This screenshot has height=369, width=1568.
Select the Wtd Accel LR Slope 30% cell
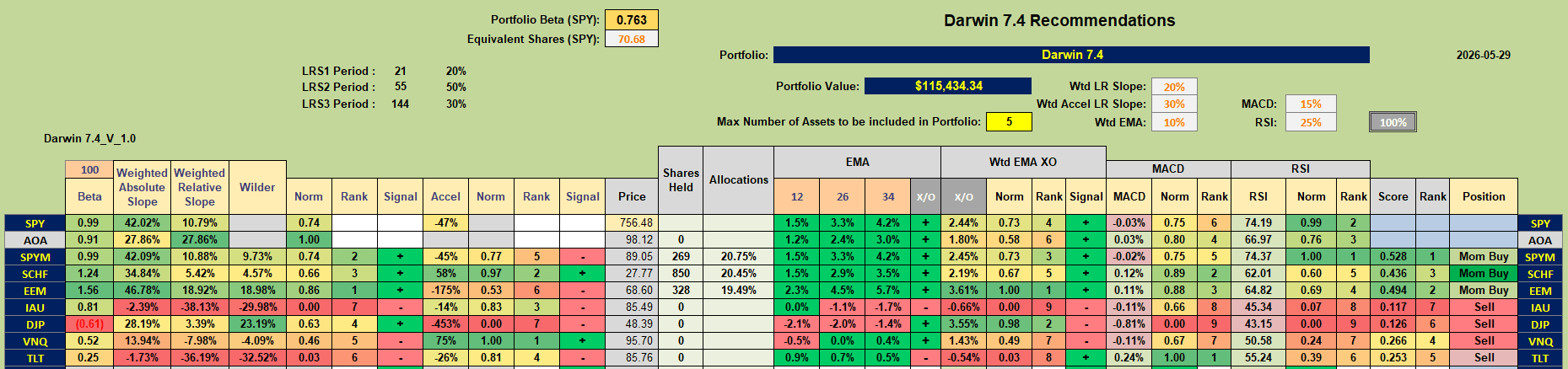point(1174,104)
